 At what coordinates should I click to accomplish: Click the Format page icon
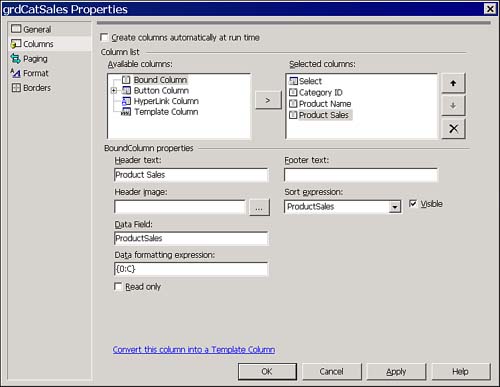click(x=16, y=73)
